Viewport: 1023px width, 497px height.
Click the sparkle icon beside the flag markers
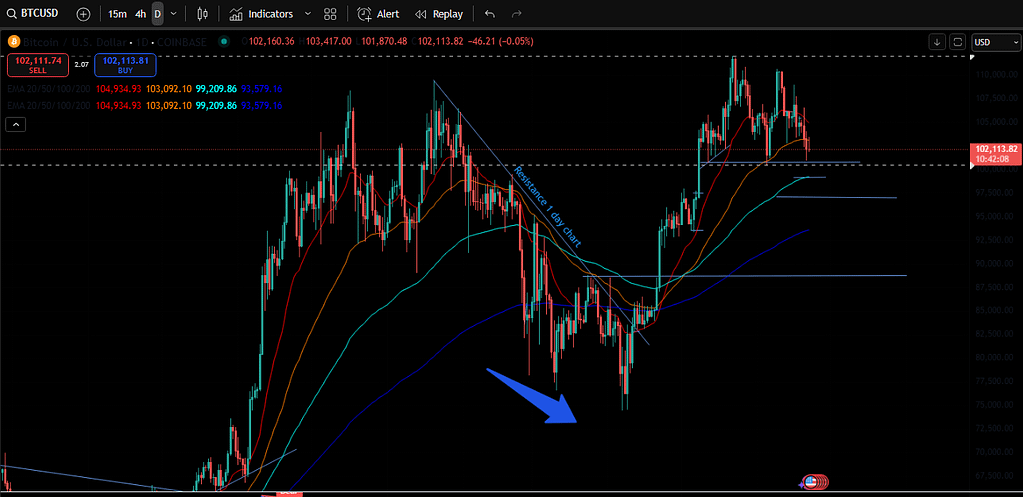[x=801, y=484]
